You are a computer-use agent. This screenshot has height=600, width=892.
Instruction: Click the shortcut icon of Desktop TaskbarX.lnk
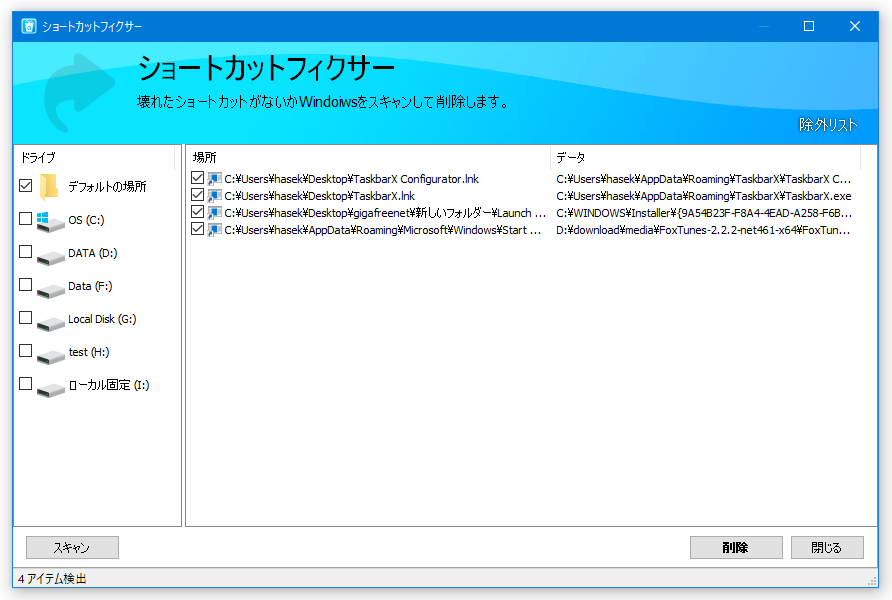(214, 196)
